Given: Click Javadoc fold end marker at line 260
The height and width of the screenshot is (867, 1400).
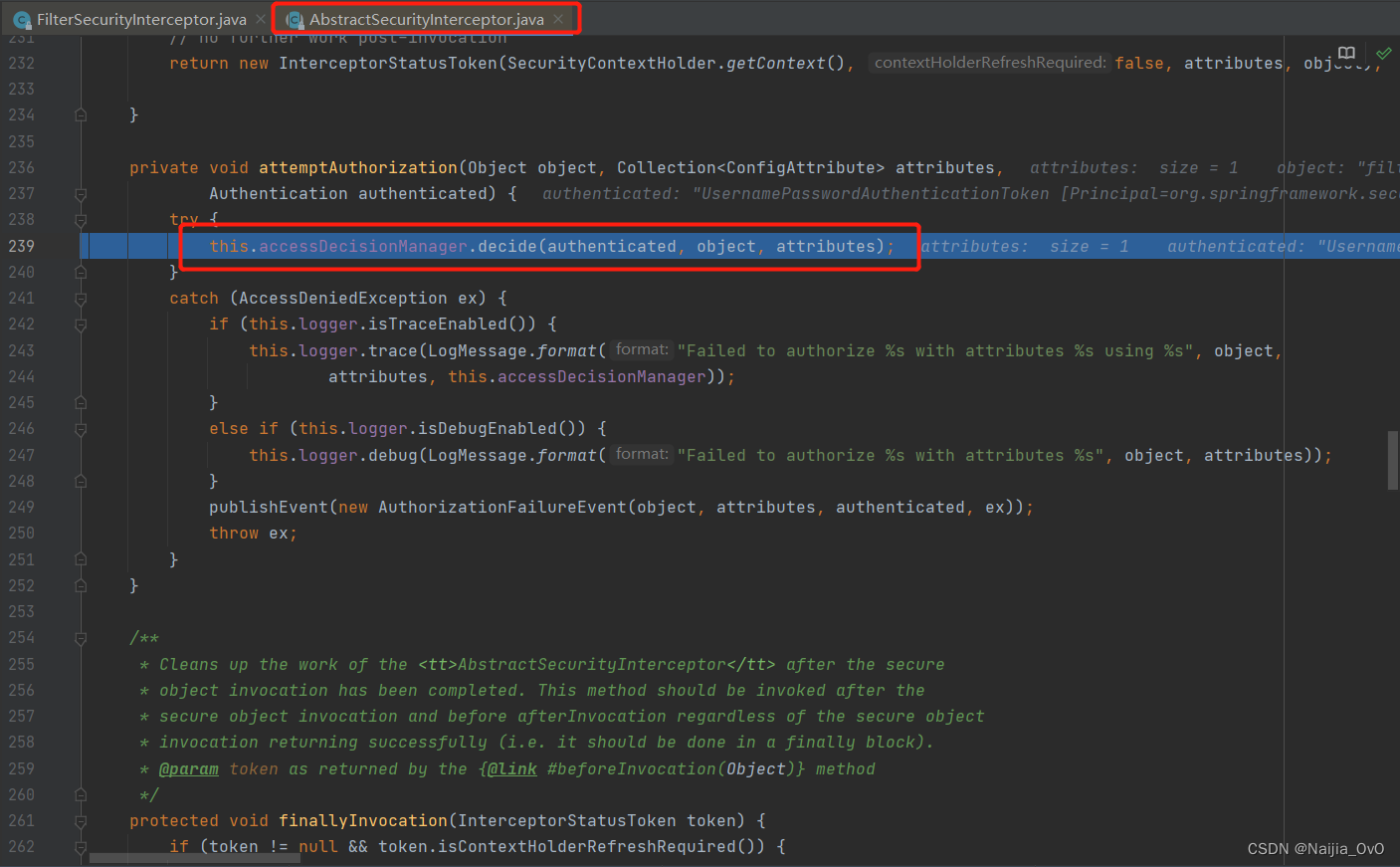Looking at the screenshot, I should (x=81, y=795).
